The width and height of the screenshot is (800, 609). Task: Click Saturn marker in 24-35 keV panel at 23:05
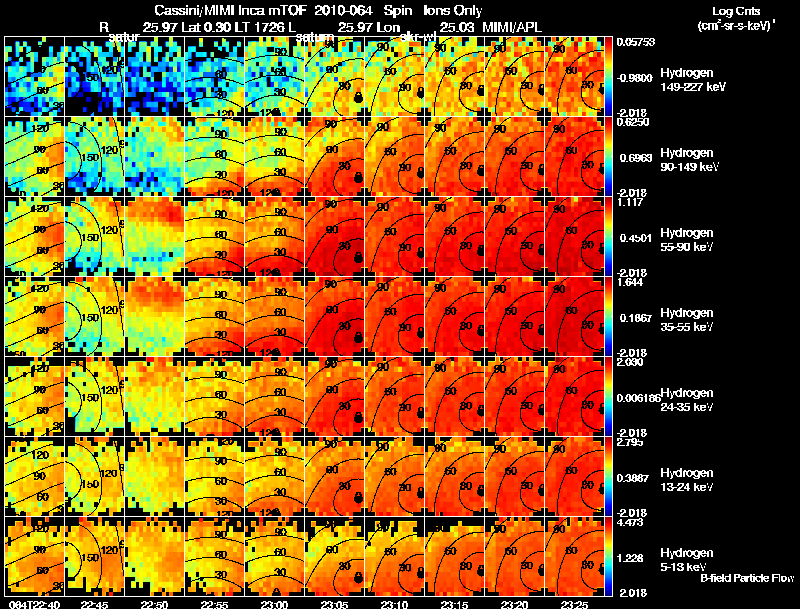358,418
